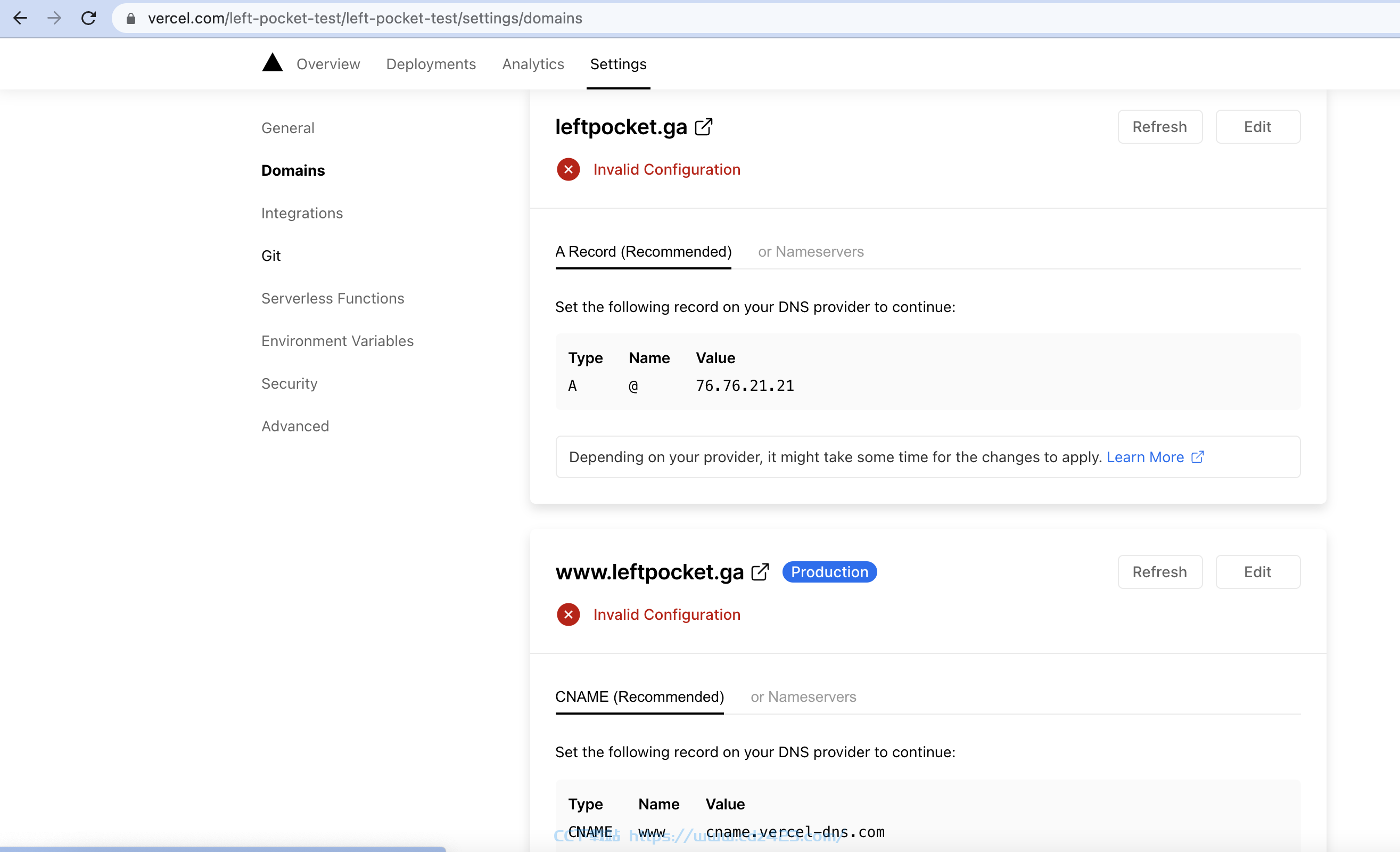Viewport: 1400px width, 852px height.
Task: Edit the leftpocket.ga domain
Action: (1257, 127)
